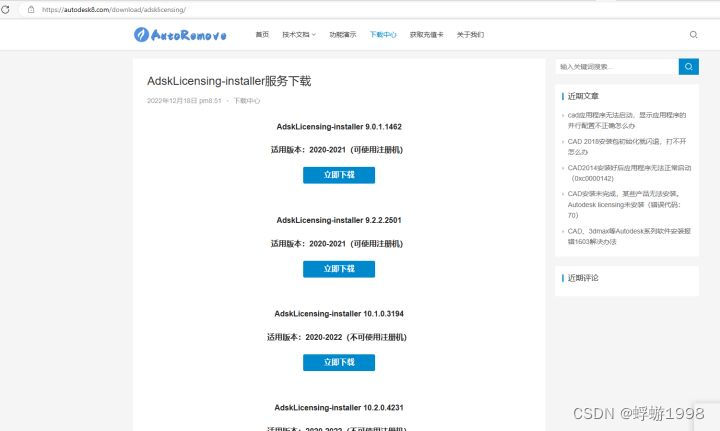Click the text AdskLicensing-installer 10.1.0.3194
The image size is (720, 431).
(339, 314)
